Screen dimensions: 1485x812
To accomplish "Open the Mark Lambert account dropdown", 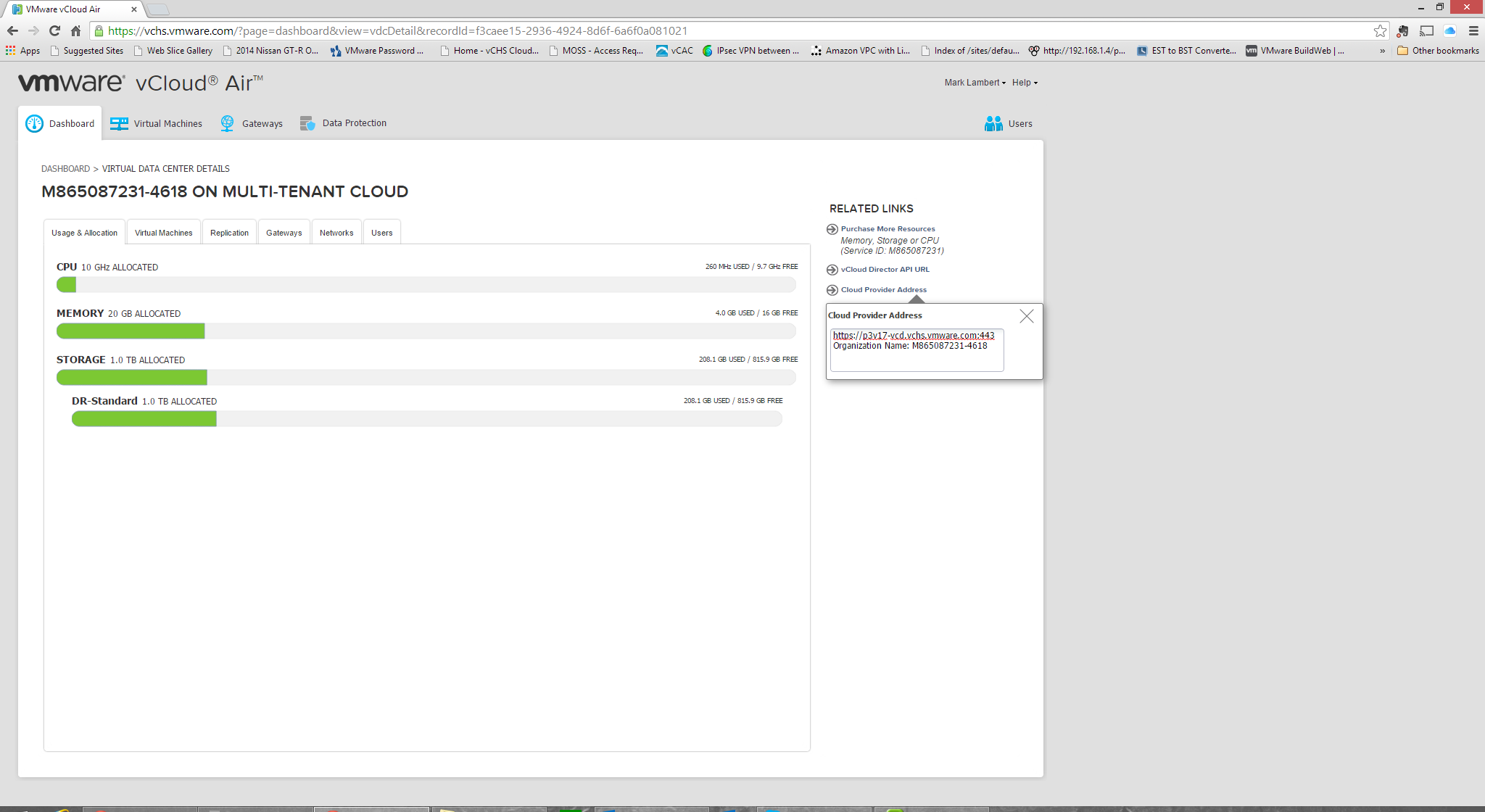I will pos(975,83).
